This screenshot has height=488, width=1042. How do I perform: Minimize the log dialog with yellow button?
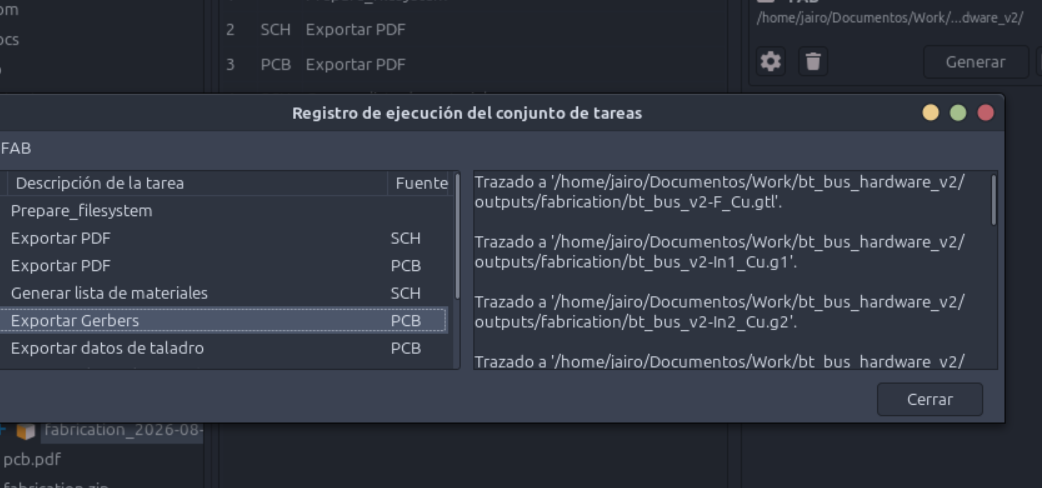click(x=930, y=113)
